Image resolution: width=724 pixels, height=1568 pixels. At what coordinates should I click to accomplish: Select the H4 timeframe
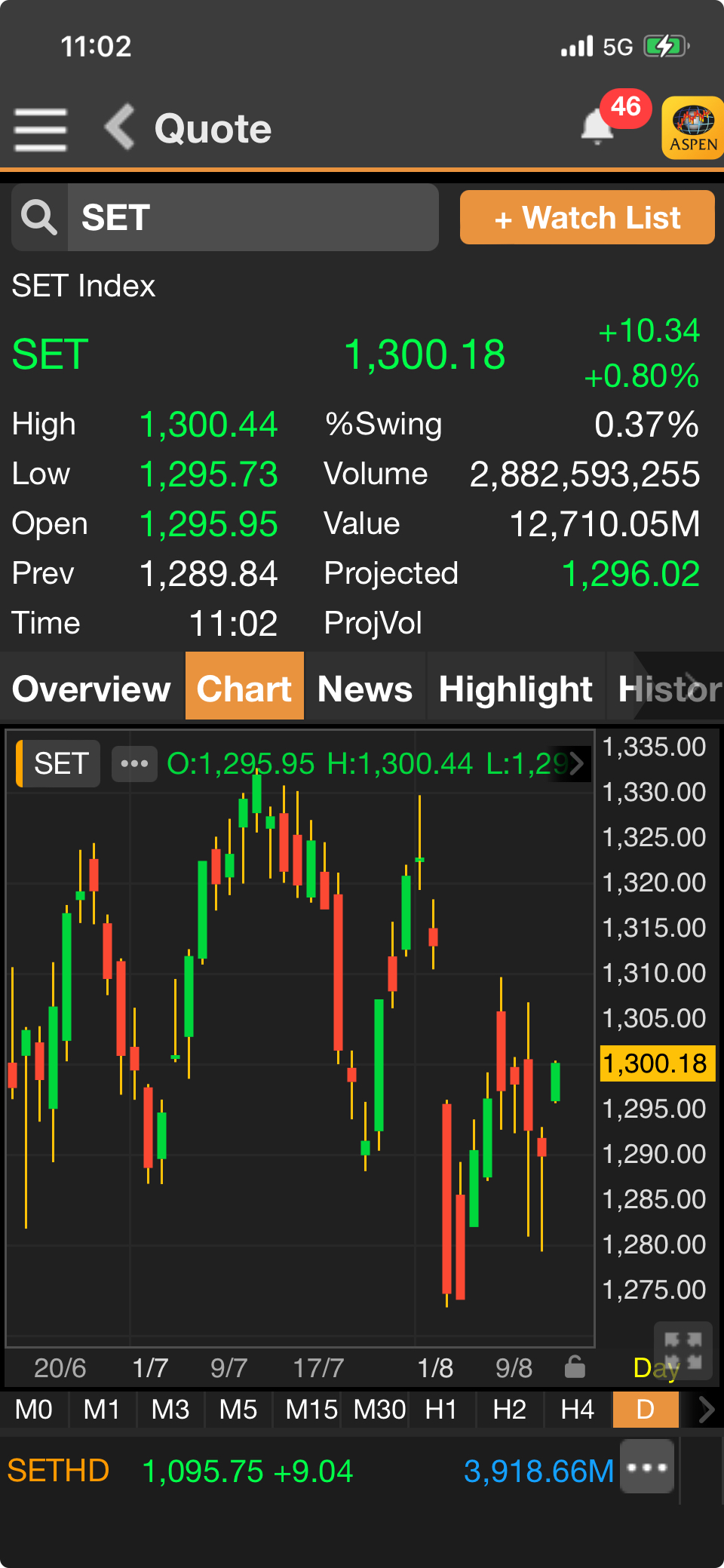578,1409
